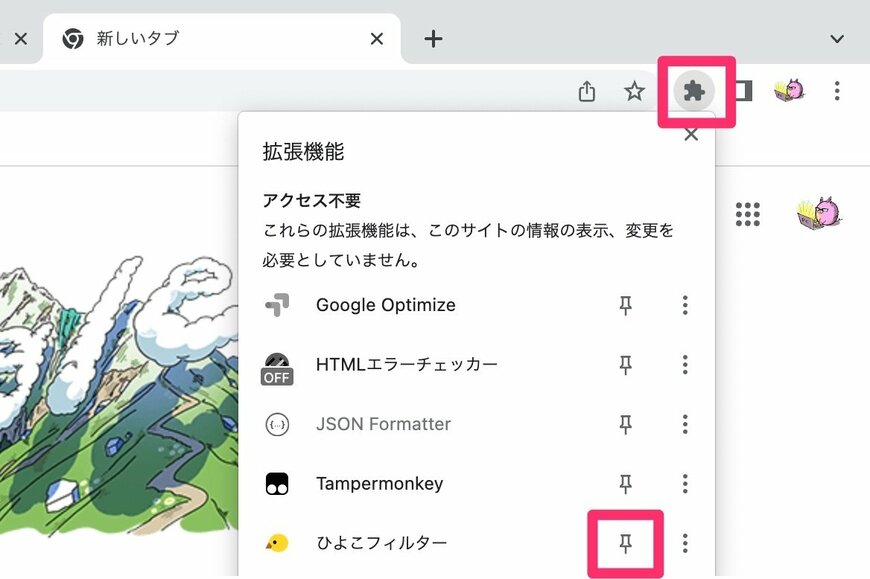Click the Tampermonkey extension icon

coord(277,483)
